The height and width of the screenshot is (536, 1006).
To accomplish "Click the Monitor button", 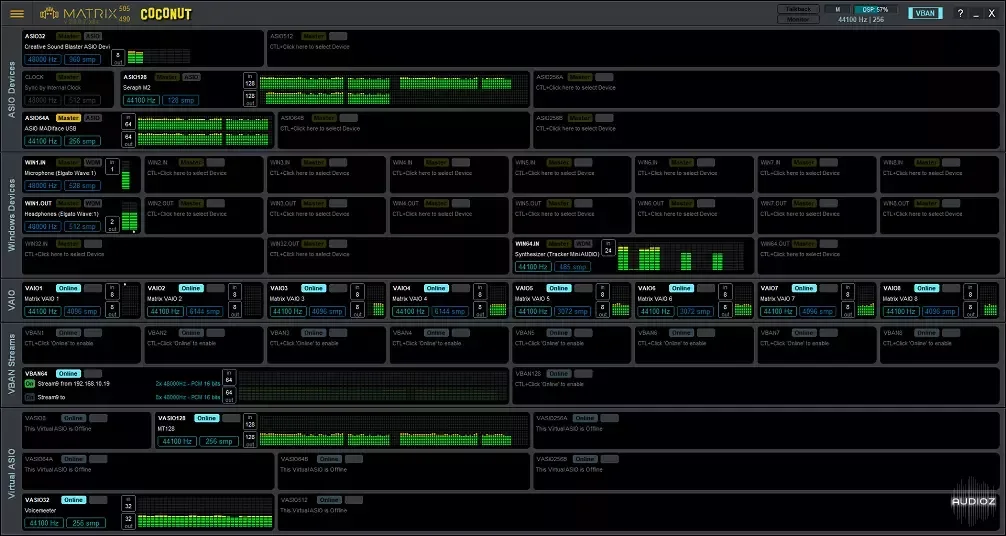I will pos(798,19).
